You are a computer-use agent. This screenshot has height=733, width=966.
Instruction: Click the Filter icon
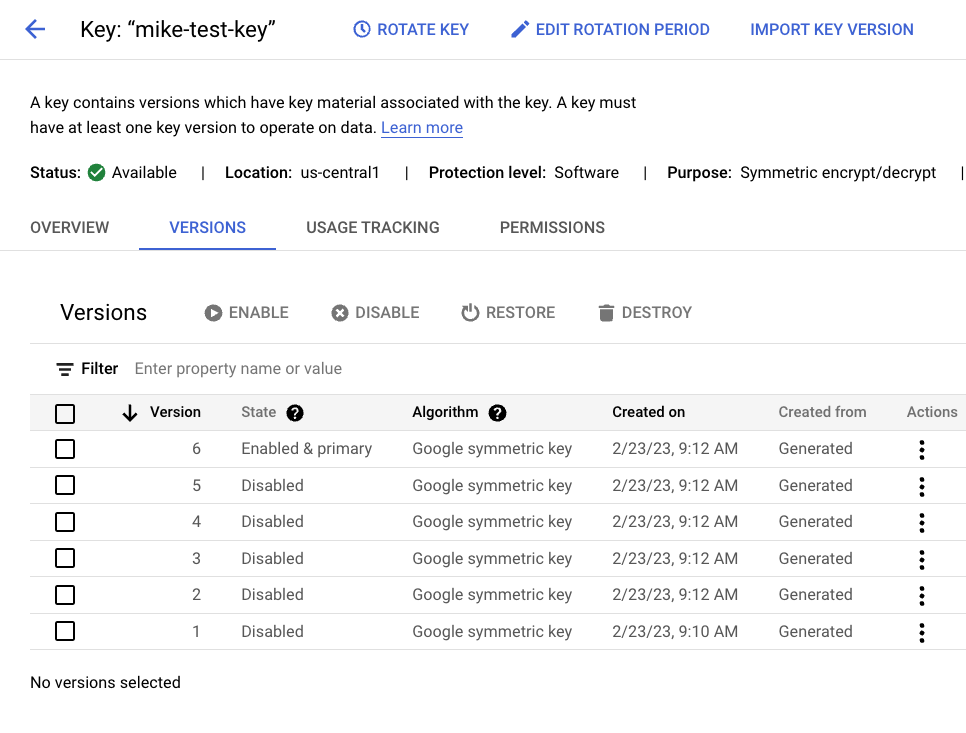point(65,369)
